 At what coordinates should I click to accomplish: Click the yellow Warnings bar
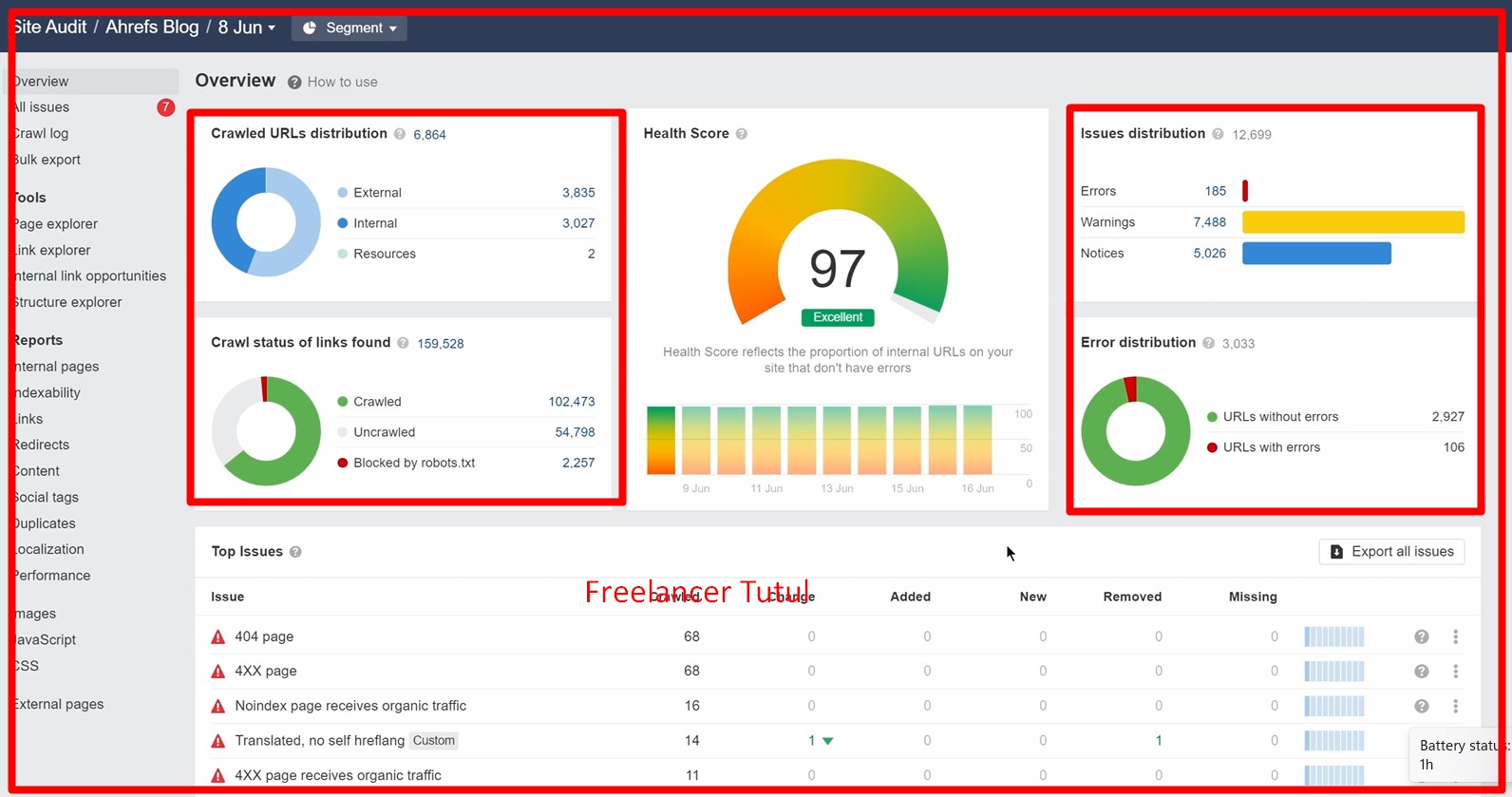[1352, 222]
